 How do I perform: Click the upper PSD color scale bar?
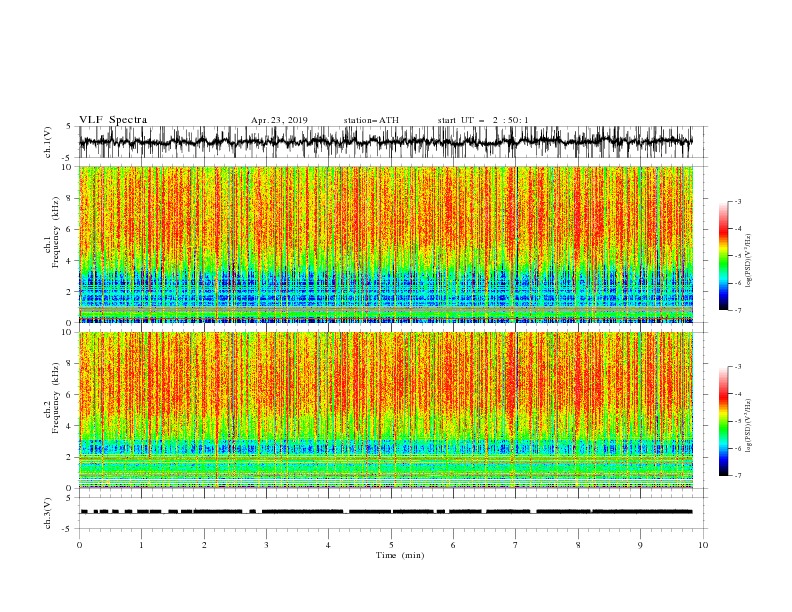point(723,255)
